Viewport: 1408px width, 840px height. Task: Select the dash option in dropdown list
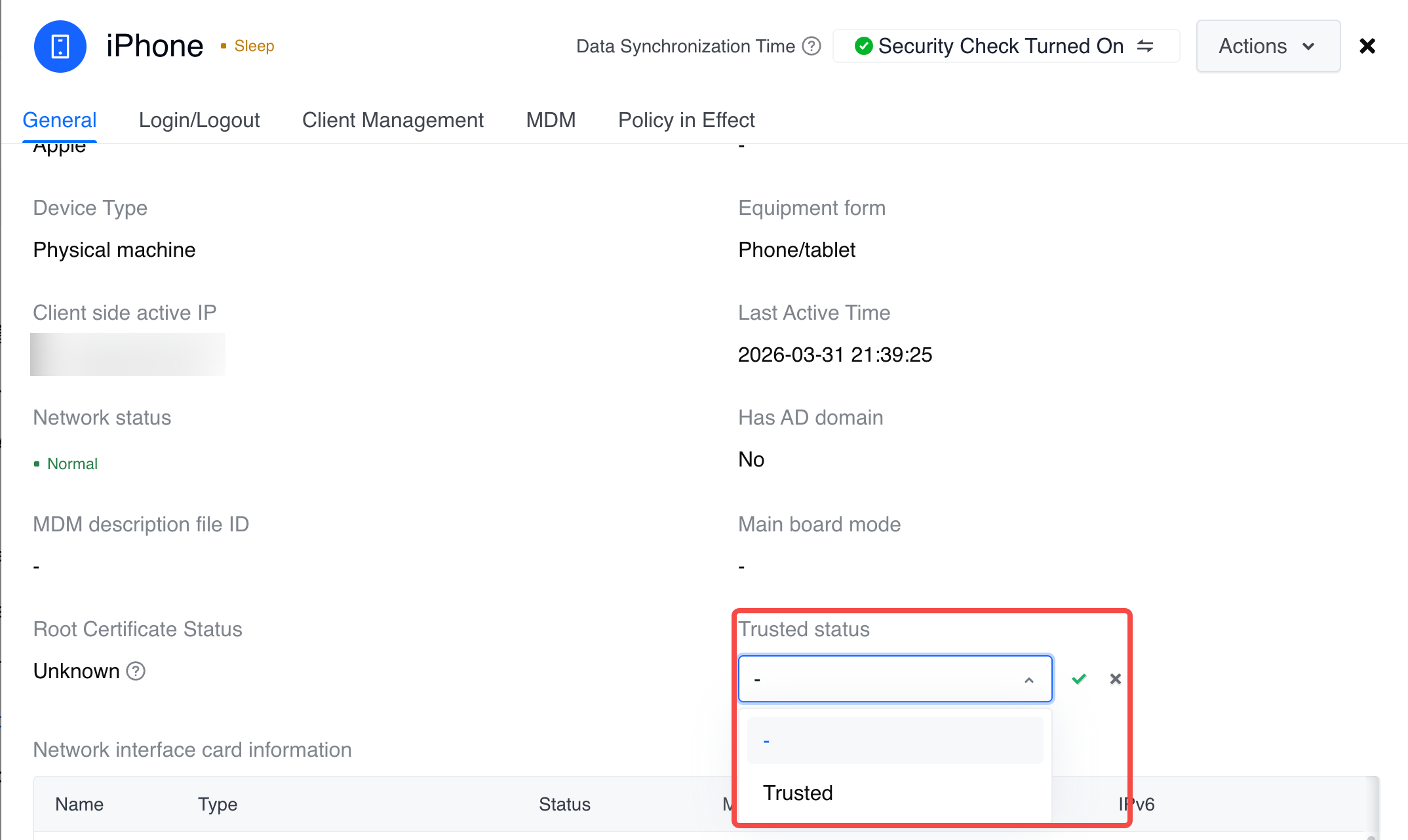894,740
